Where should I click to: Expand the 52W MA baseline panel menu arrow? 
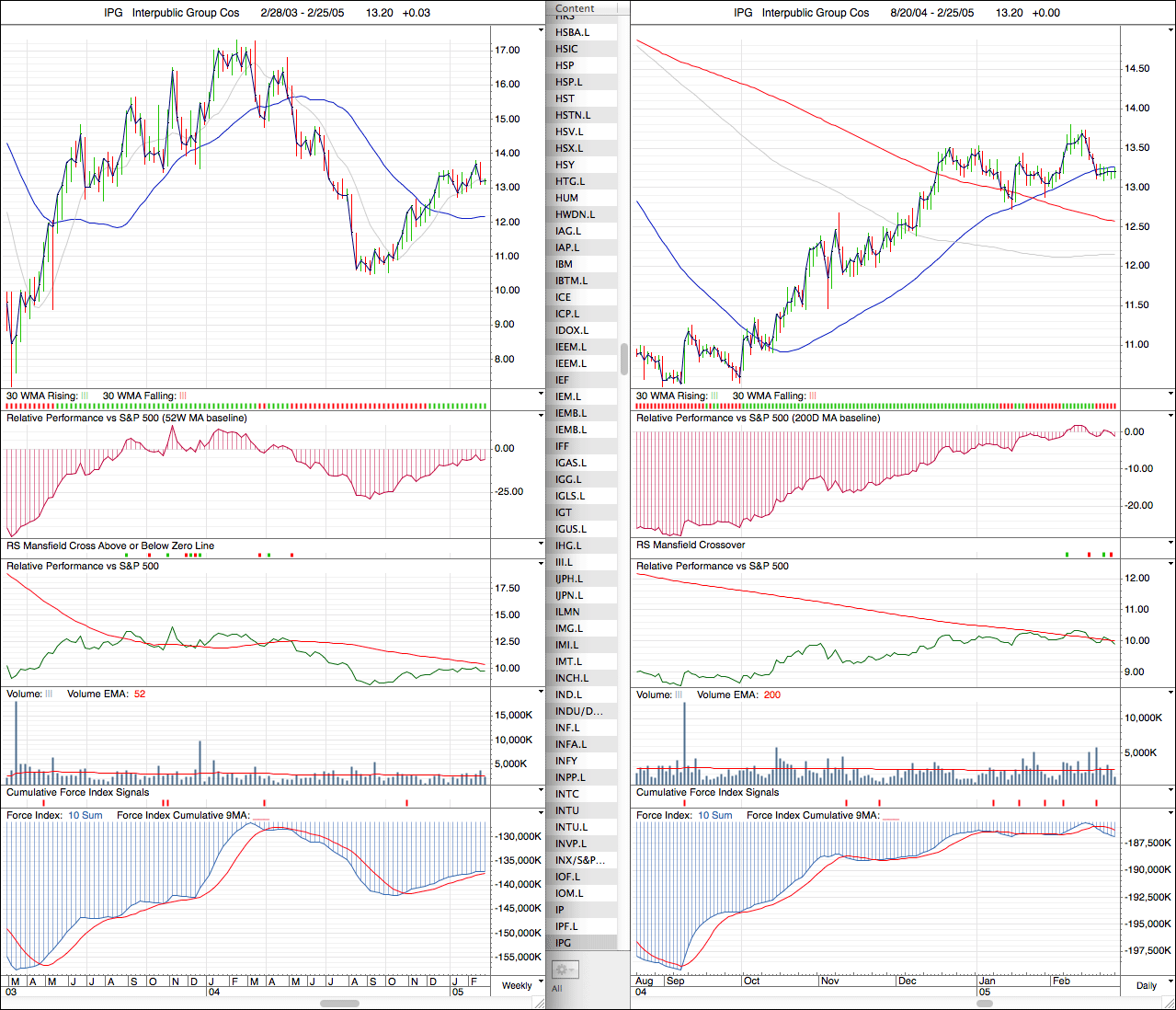coord(541,417)
